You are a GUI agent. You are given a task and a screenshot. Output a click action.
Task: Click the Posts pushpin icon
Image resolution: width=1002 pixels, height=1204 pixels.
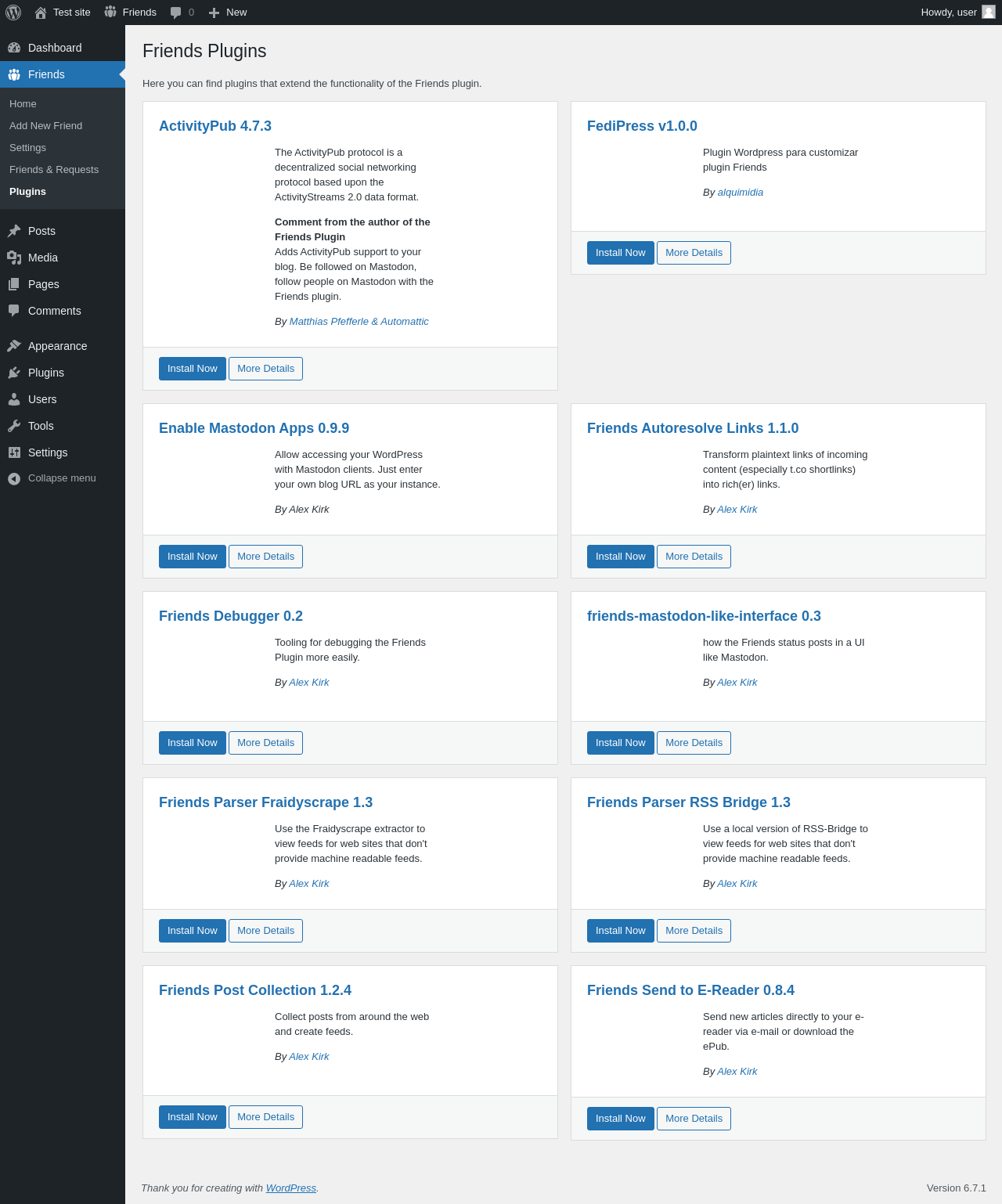click(14, 231)
